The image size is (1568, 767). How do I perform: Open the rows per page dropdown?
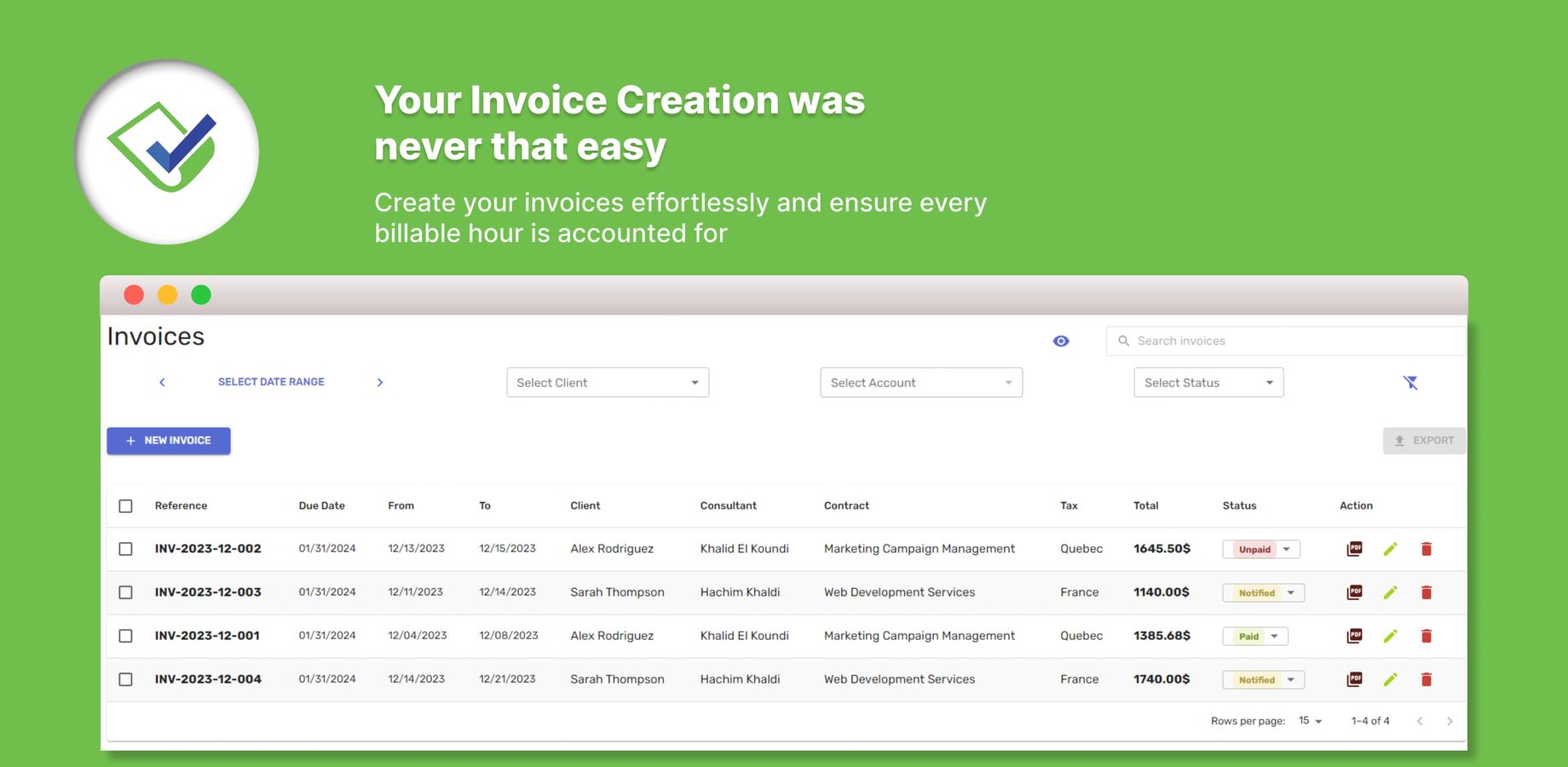1310,721
